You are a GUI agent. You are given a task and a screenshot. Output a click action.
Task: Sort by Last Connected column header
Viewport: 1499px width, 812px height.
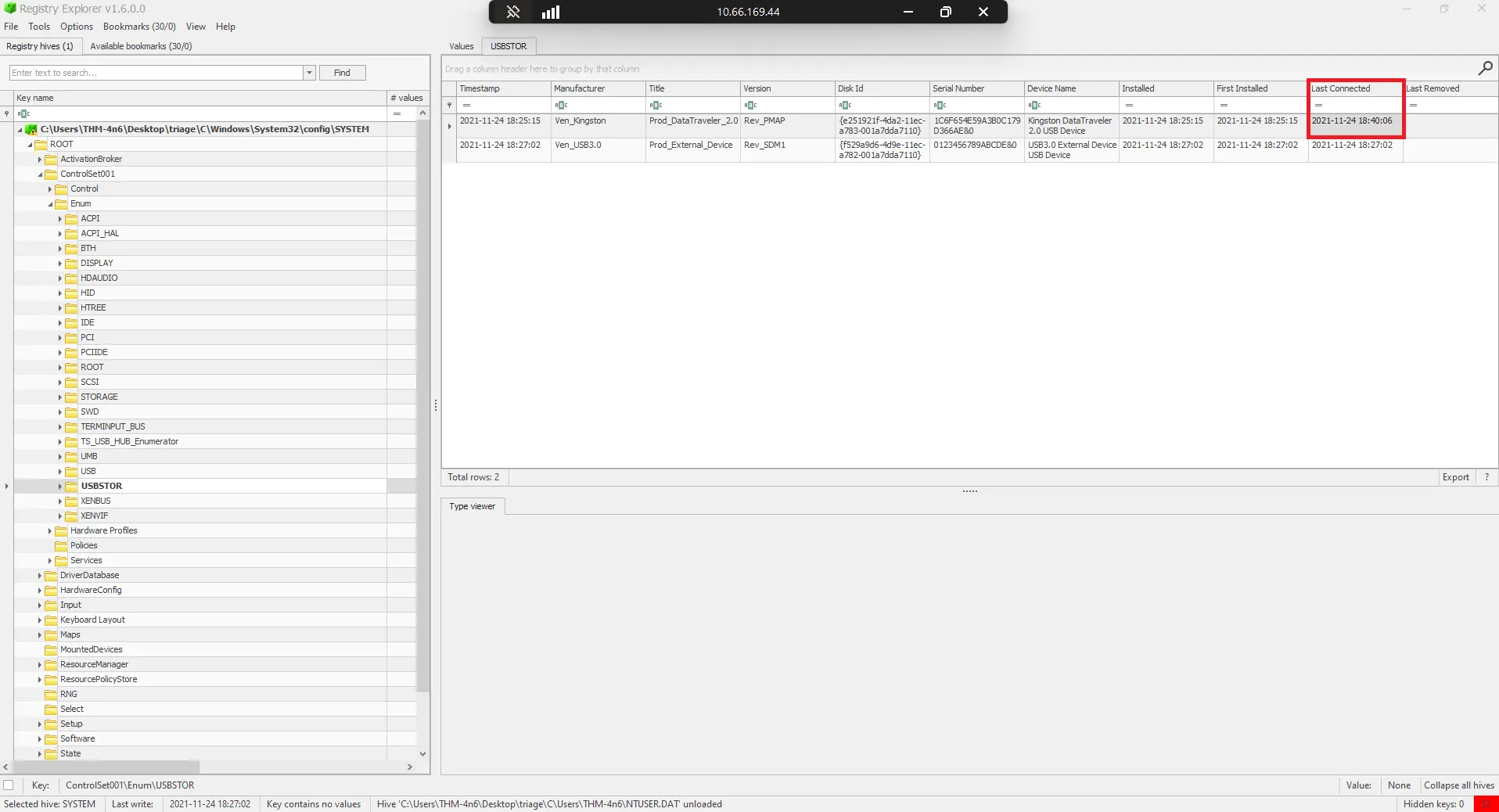[1355, 88]
